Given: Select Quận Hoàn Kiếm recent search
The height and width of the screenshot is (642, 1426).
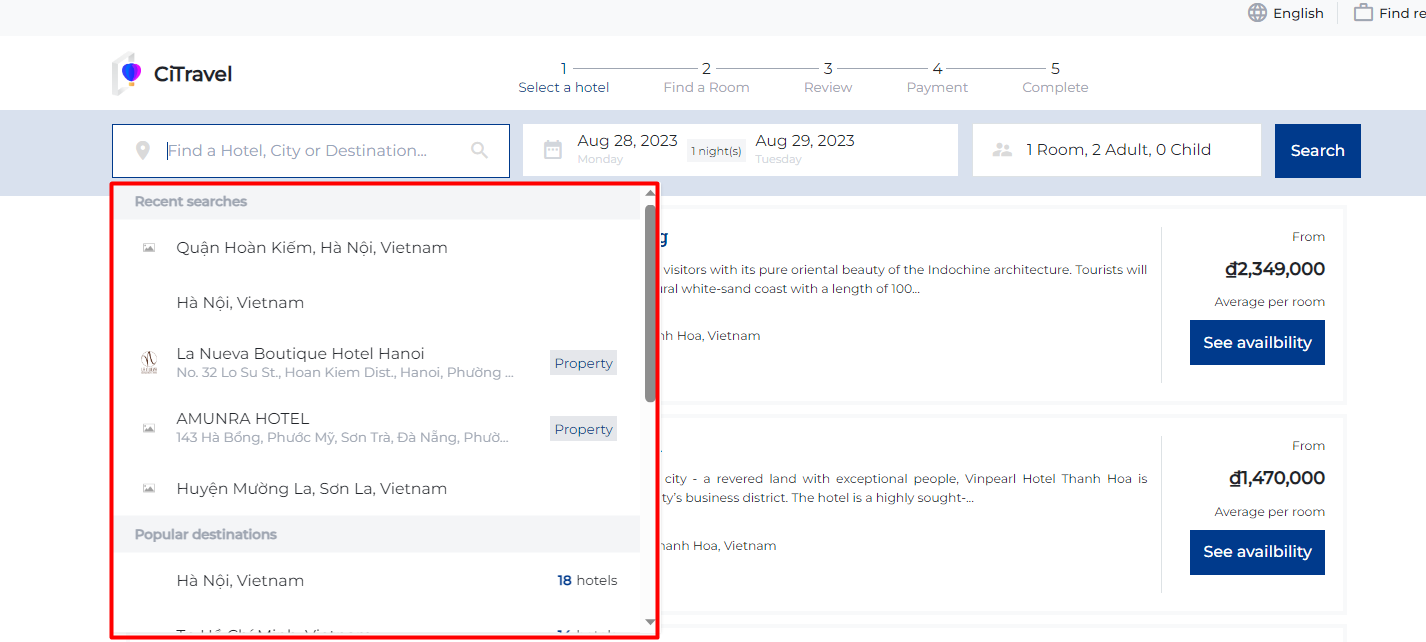Looking at the screenshot, I should tap(311, 248).
